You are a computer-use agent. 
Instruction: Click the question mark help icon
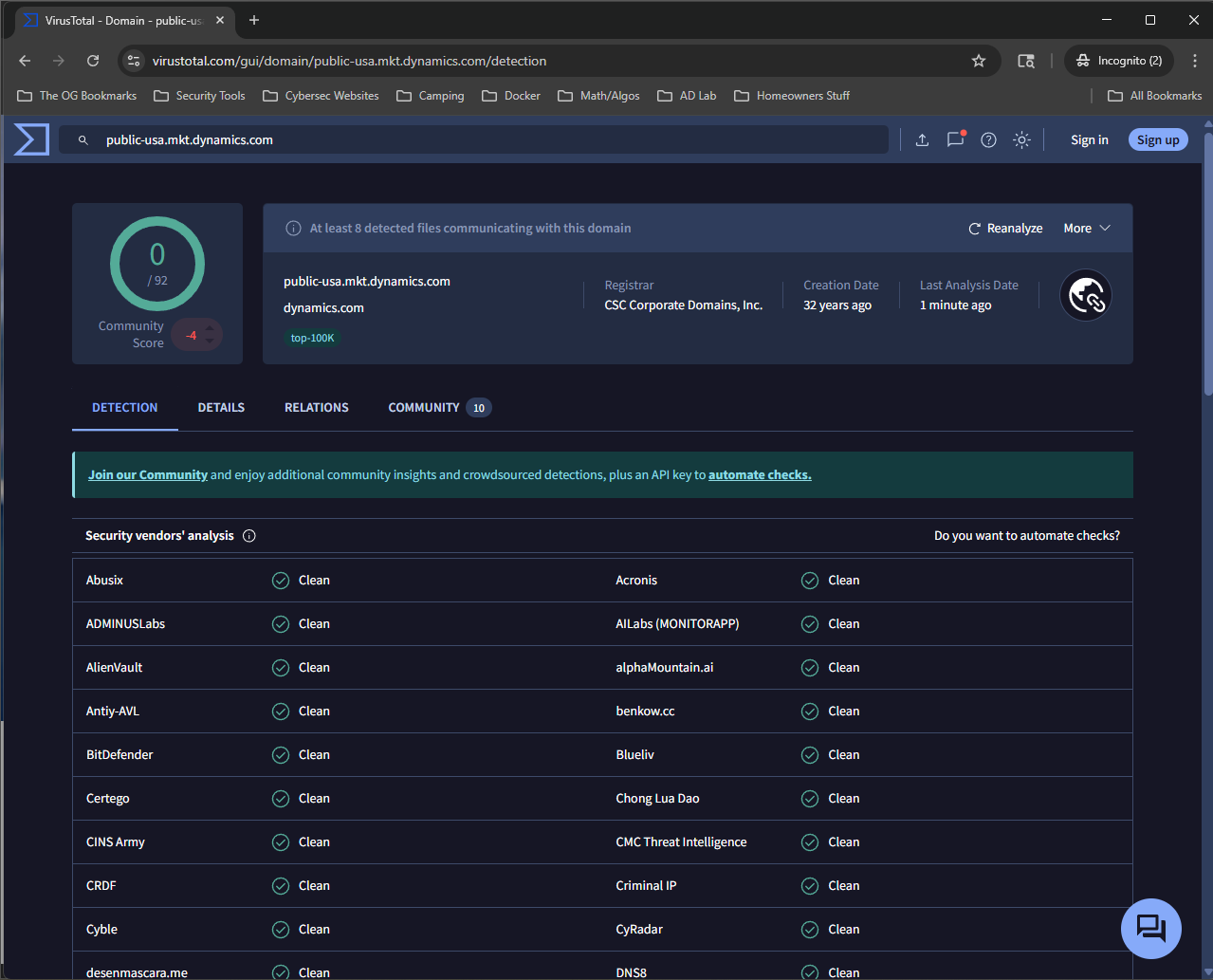coord(988,139)
